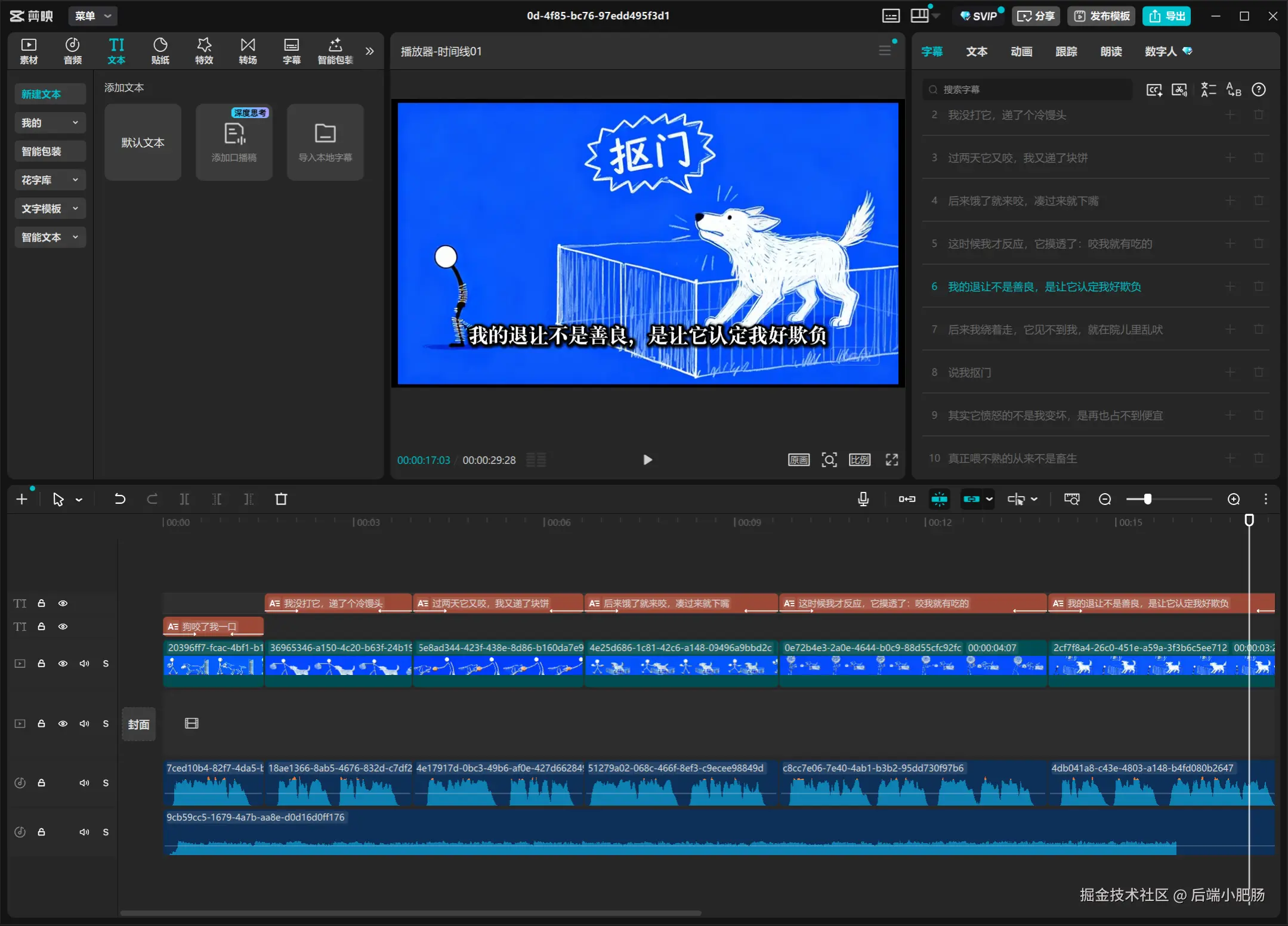
Task: Click the microphone record voiceover icon
Action: tap(863, 499)
